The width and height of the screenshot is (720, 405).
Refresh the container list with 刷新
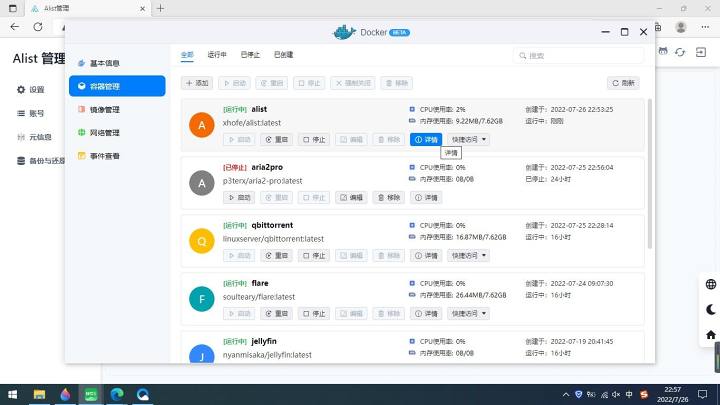(x=623, y=83)
